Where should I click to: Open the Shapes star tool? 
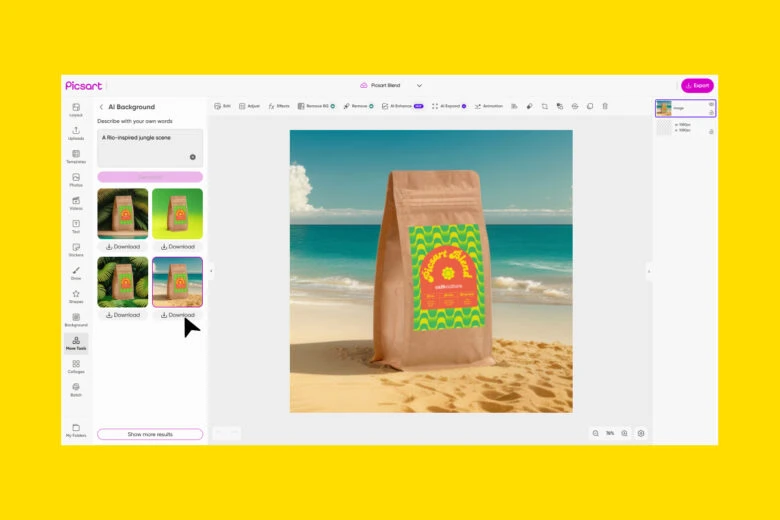click(x=76, y=296)
